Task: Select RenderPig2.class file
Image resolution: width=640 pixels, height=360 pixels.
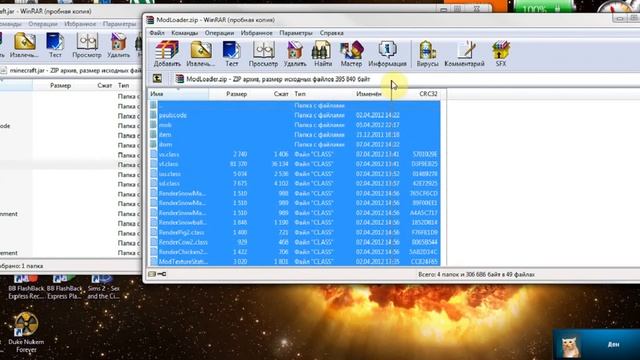Action: click(x=295, y=232)
